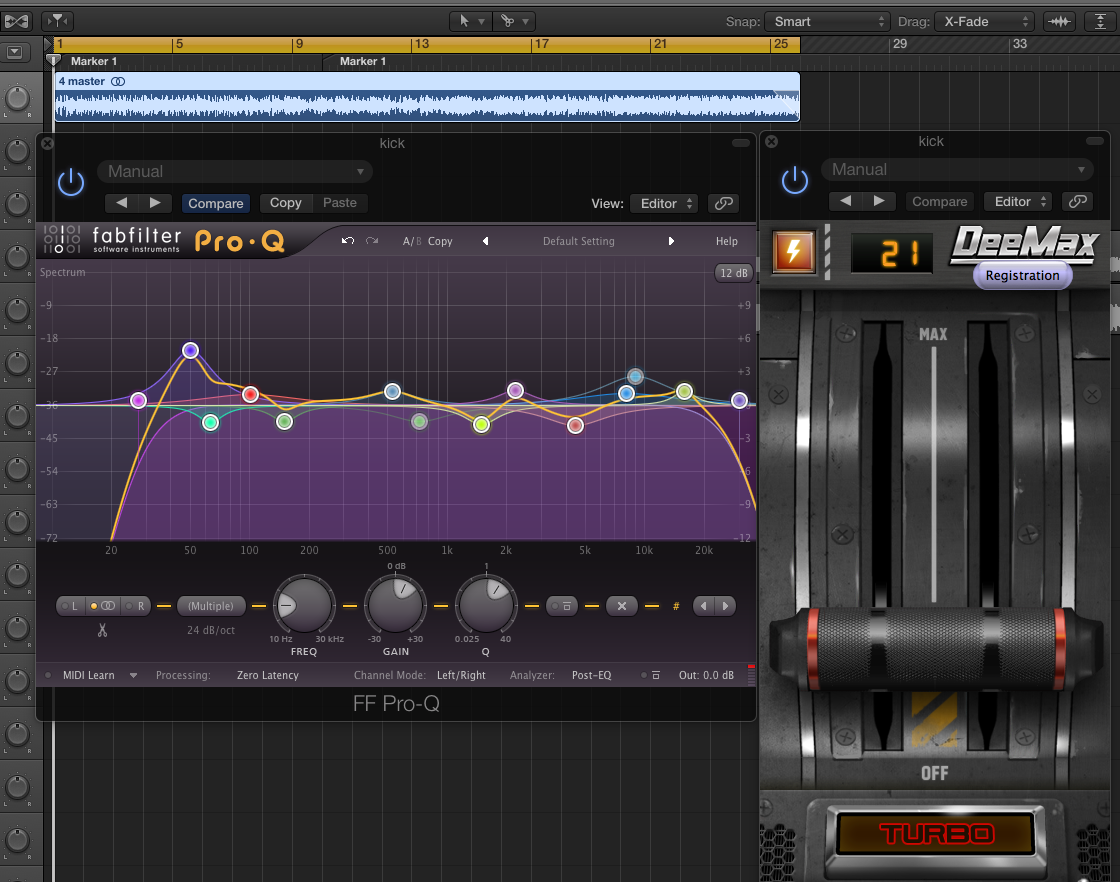The image size is (1120, 882).
Task: Change Channel Mode Left/Right setting
Action: coord(461,675)
